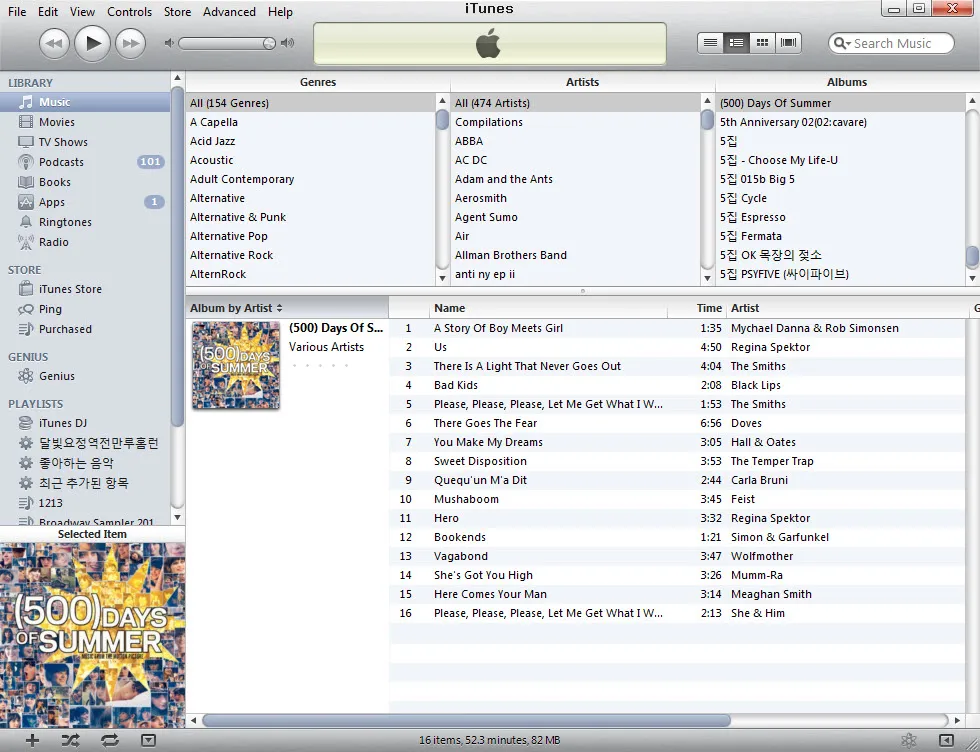The image size is (980, 752).
Task: Open the Genius sidebar atom icon
Action: [908, 740]
